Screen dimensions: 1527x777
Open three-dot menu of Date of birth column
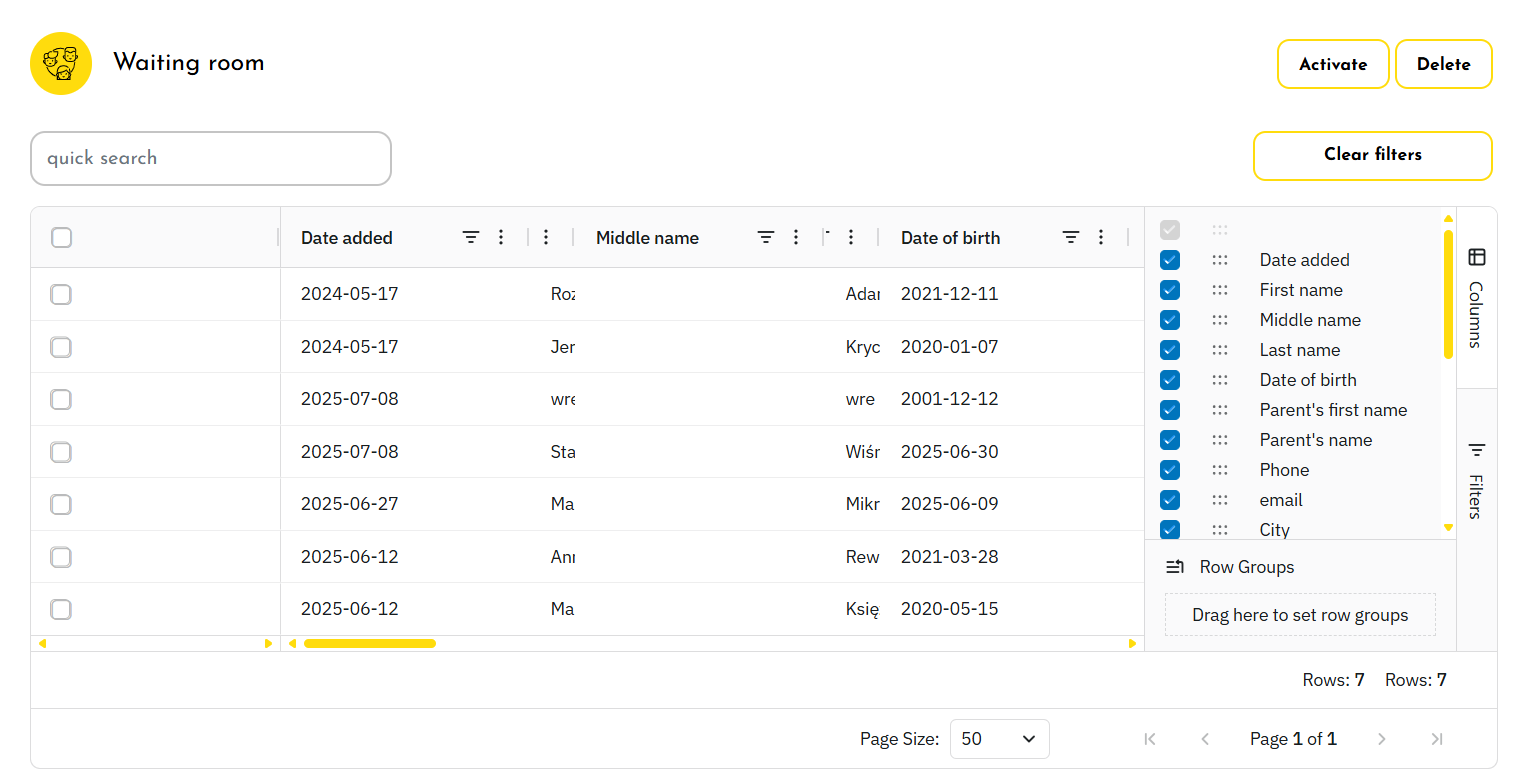[1101, 237]
